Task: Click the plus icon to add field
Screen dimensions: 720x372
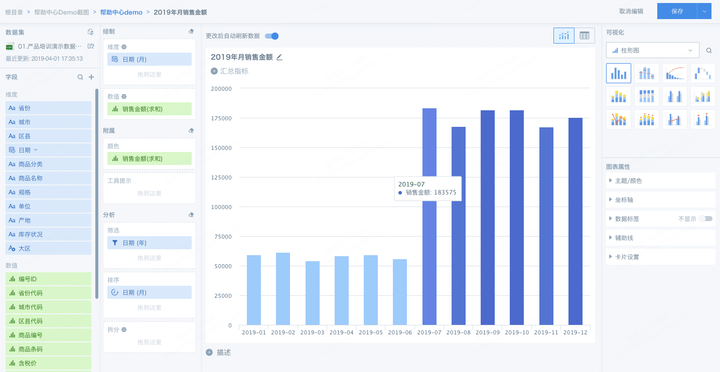Action: (x=91, y=77)
